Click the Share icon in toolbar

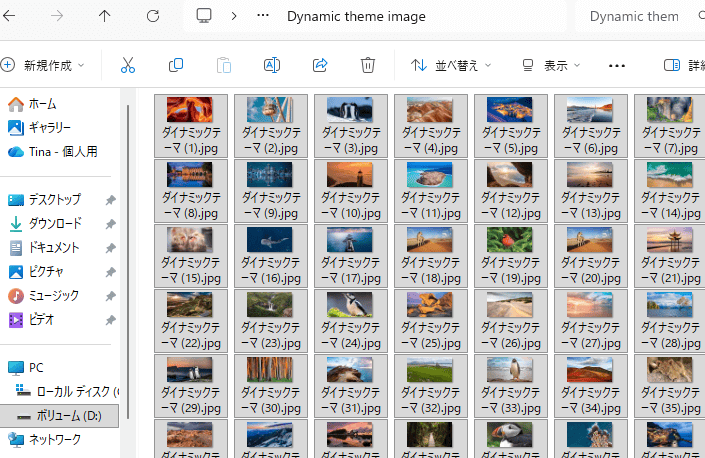point(320,65)
